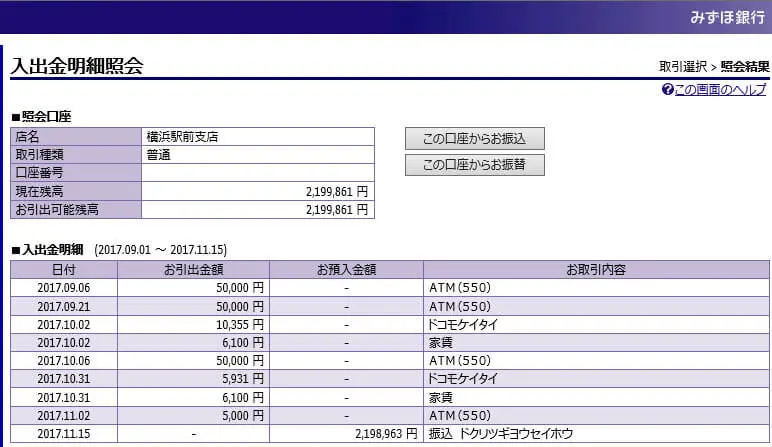Viewport: 772px width, 447px height.
Task: Click the お取引内容 column header
Action: [x=596, y=270]
